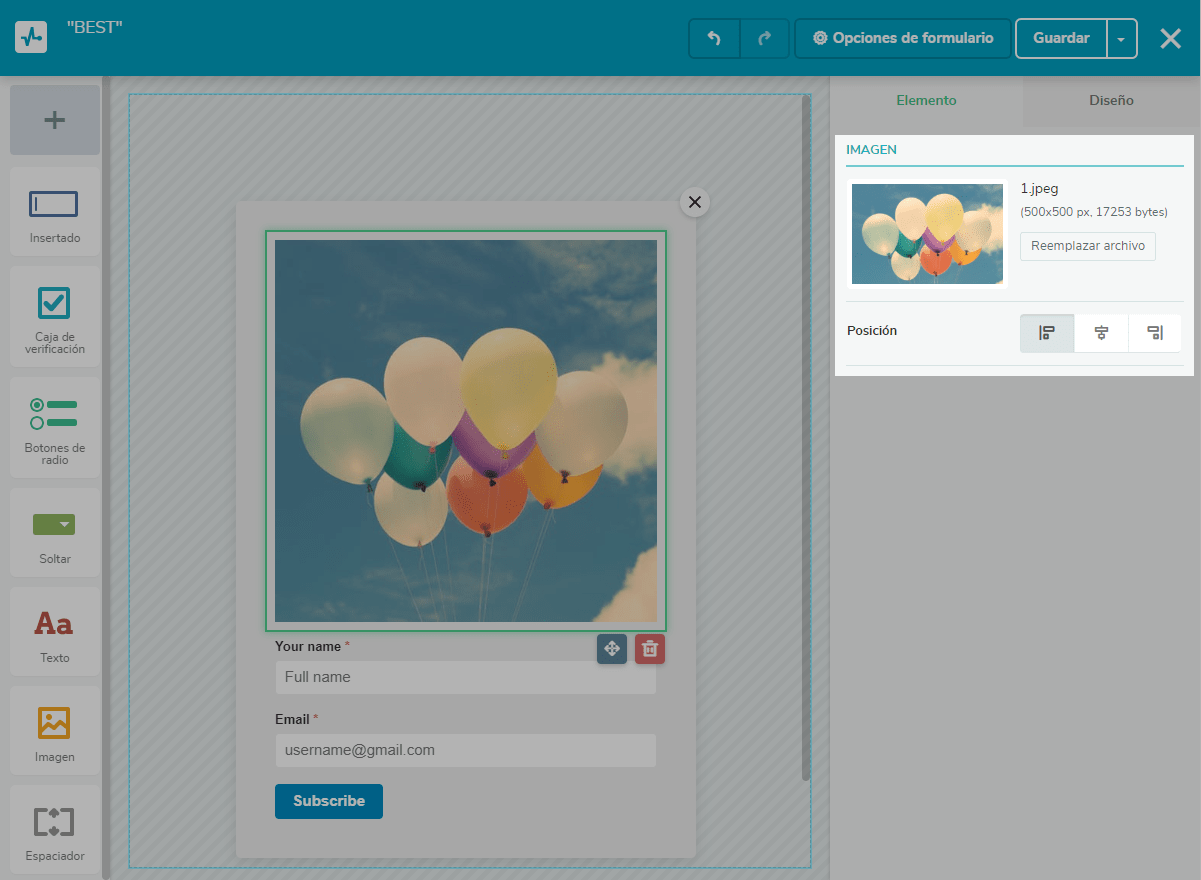Align image to the left
The width and height of the screenshot is (1201, 880).
pos(1047,333)
